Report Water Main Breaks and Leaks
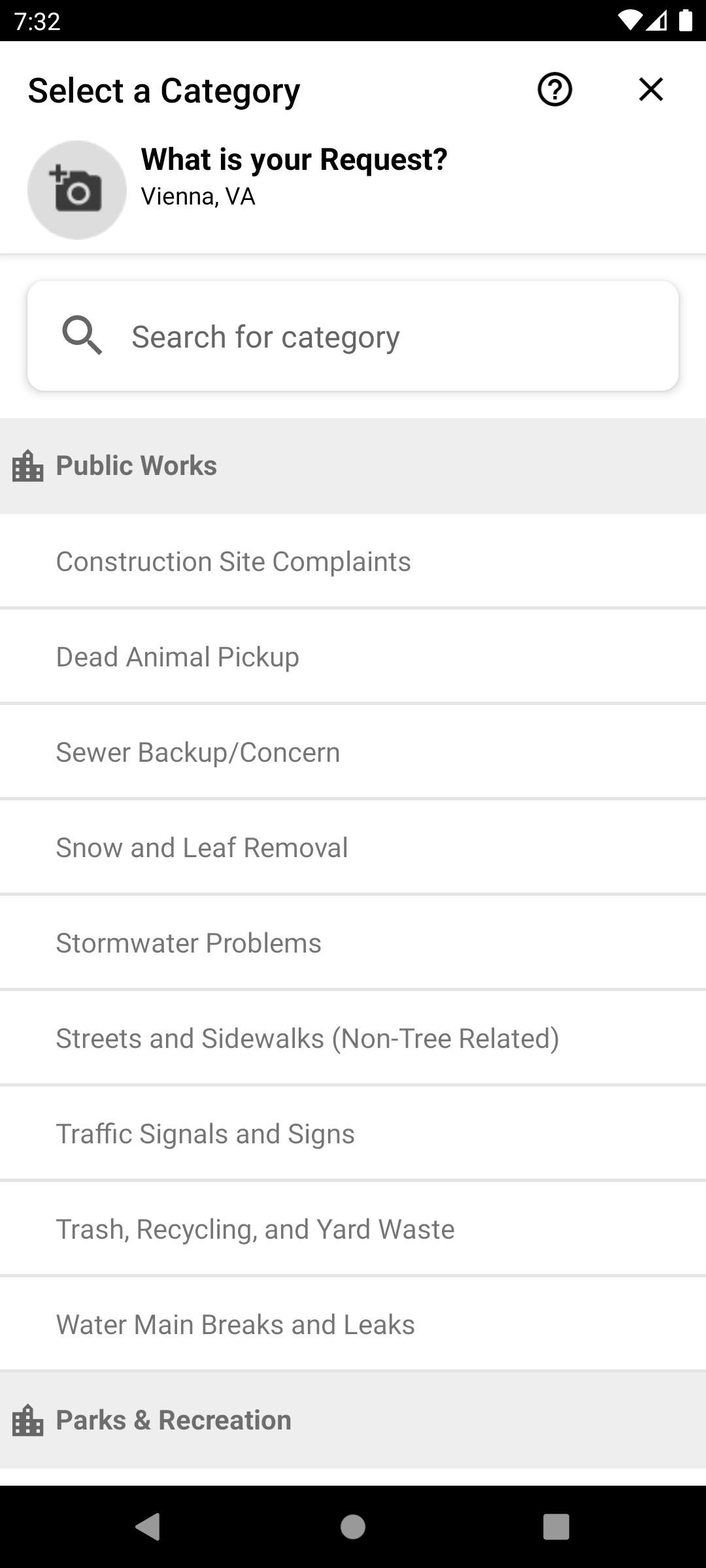Viewport: 706px width, 1568px height. (x=353, y=1324)
